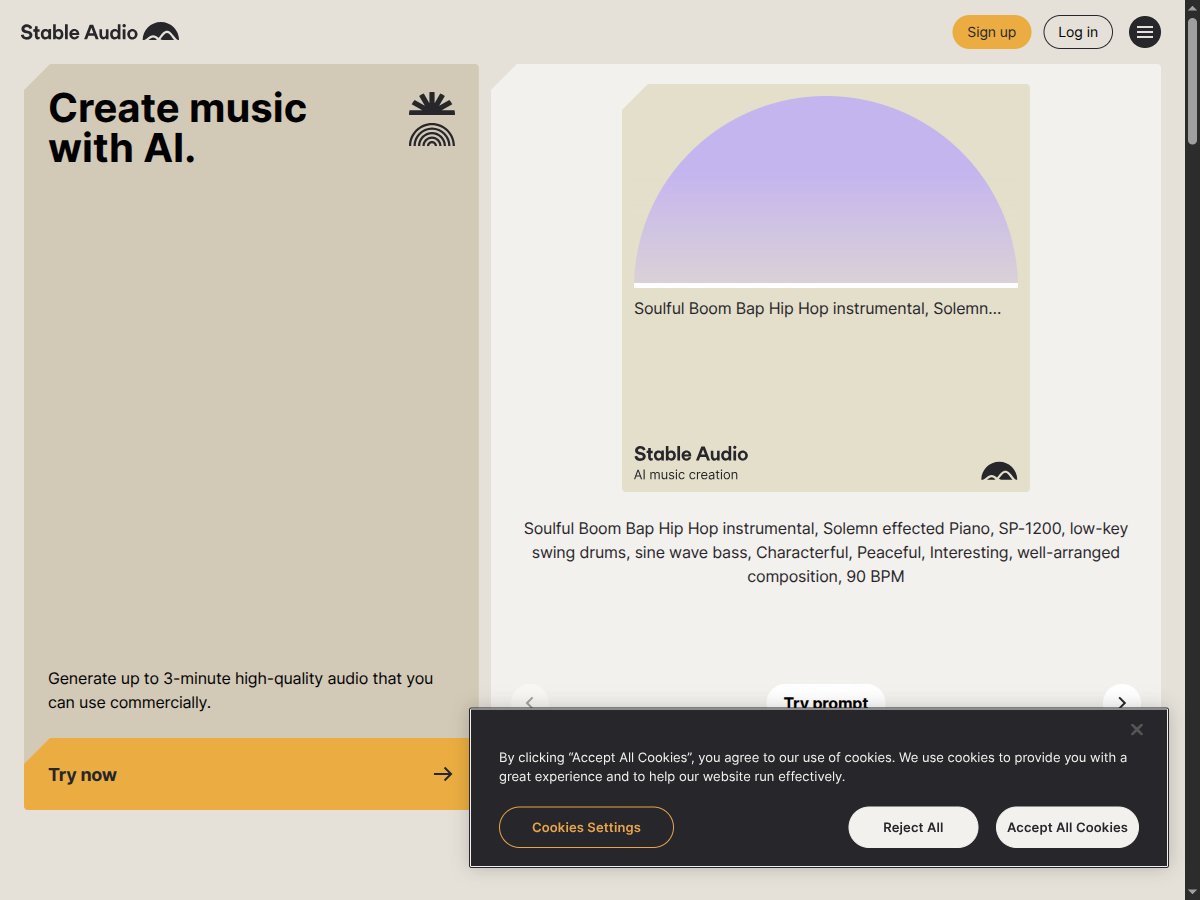Screen dimensions: 1200x900
Task: Open Cookies Settings
Action: [x=586, y=827]
